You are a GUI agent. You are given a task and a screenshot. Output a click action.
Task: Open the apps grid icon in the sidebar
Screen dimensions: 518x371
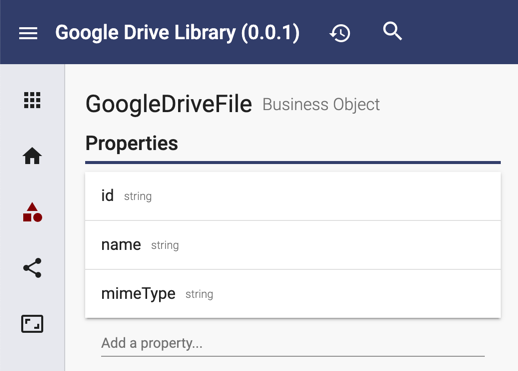(x=32, y=100)
